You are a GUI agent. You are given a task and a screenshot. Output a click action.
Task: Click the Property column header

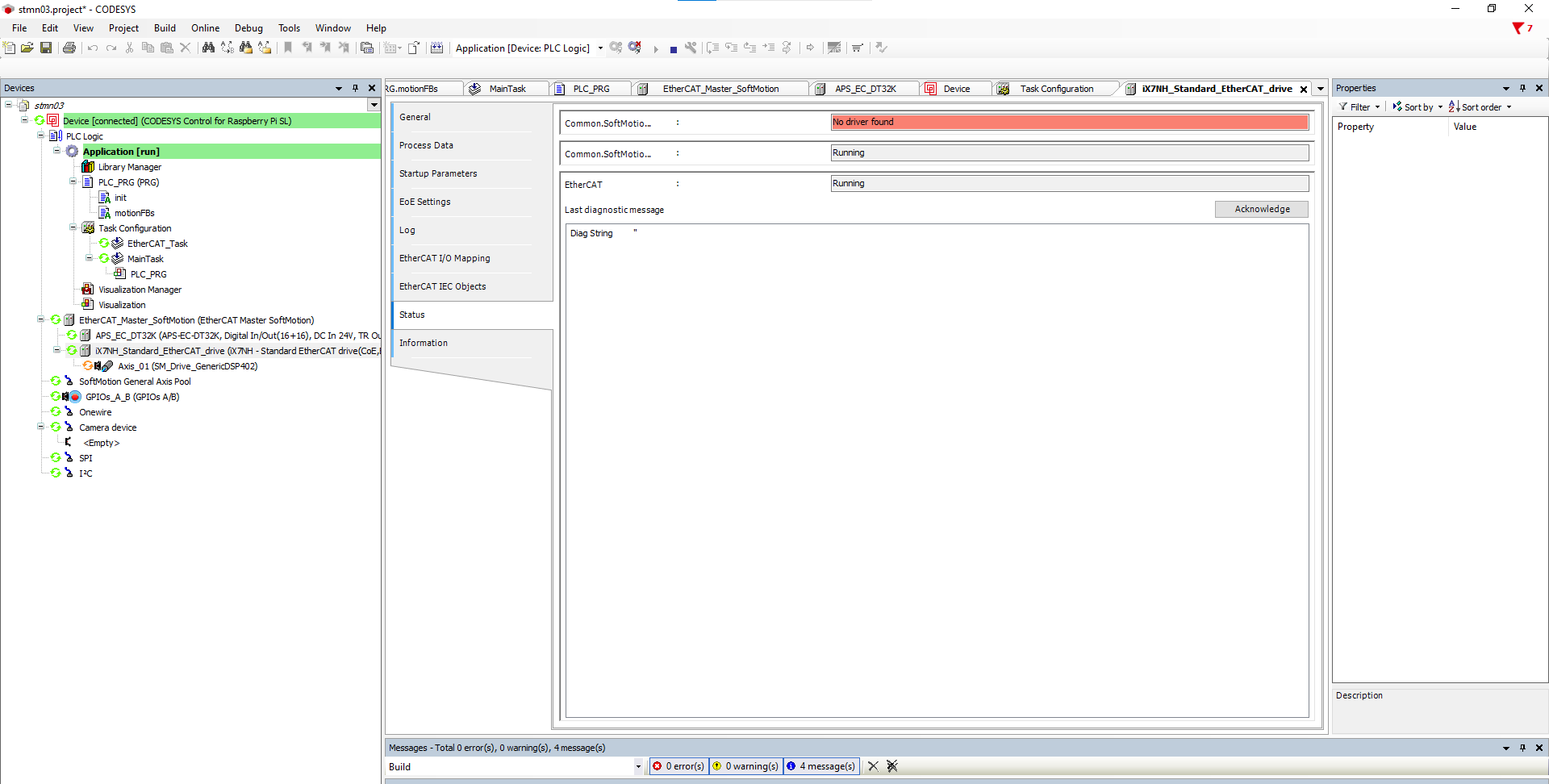tap(1390, 127)
